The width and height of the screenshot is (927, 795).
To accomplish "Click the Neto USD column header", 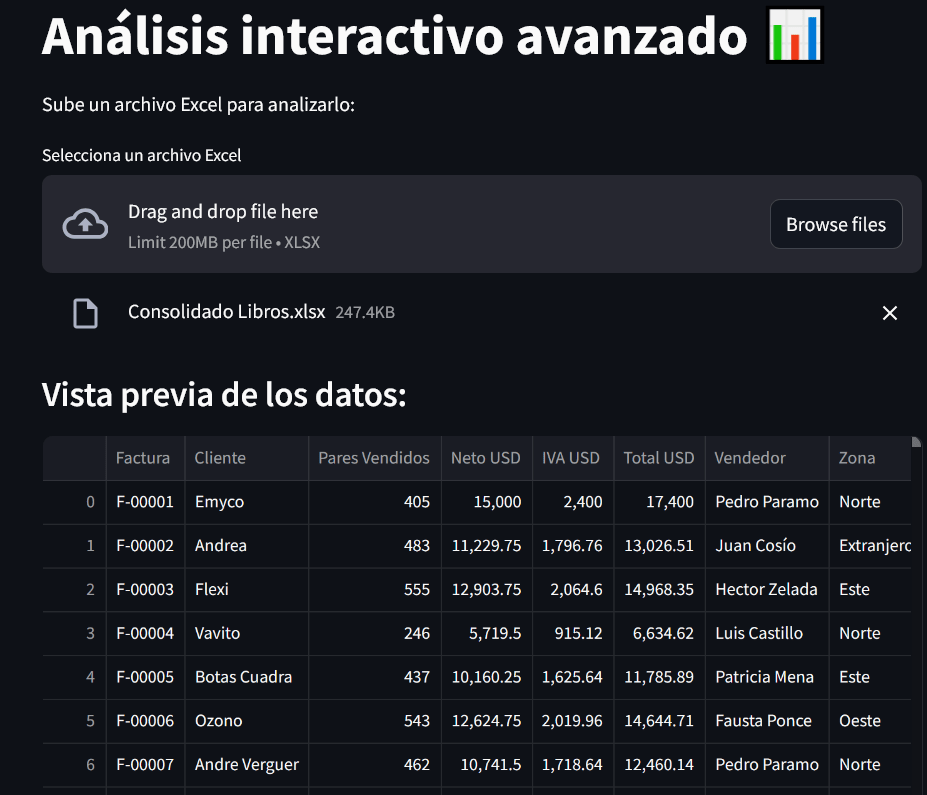I will [x=487, y=458].
